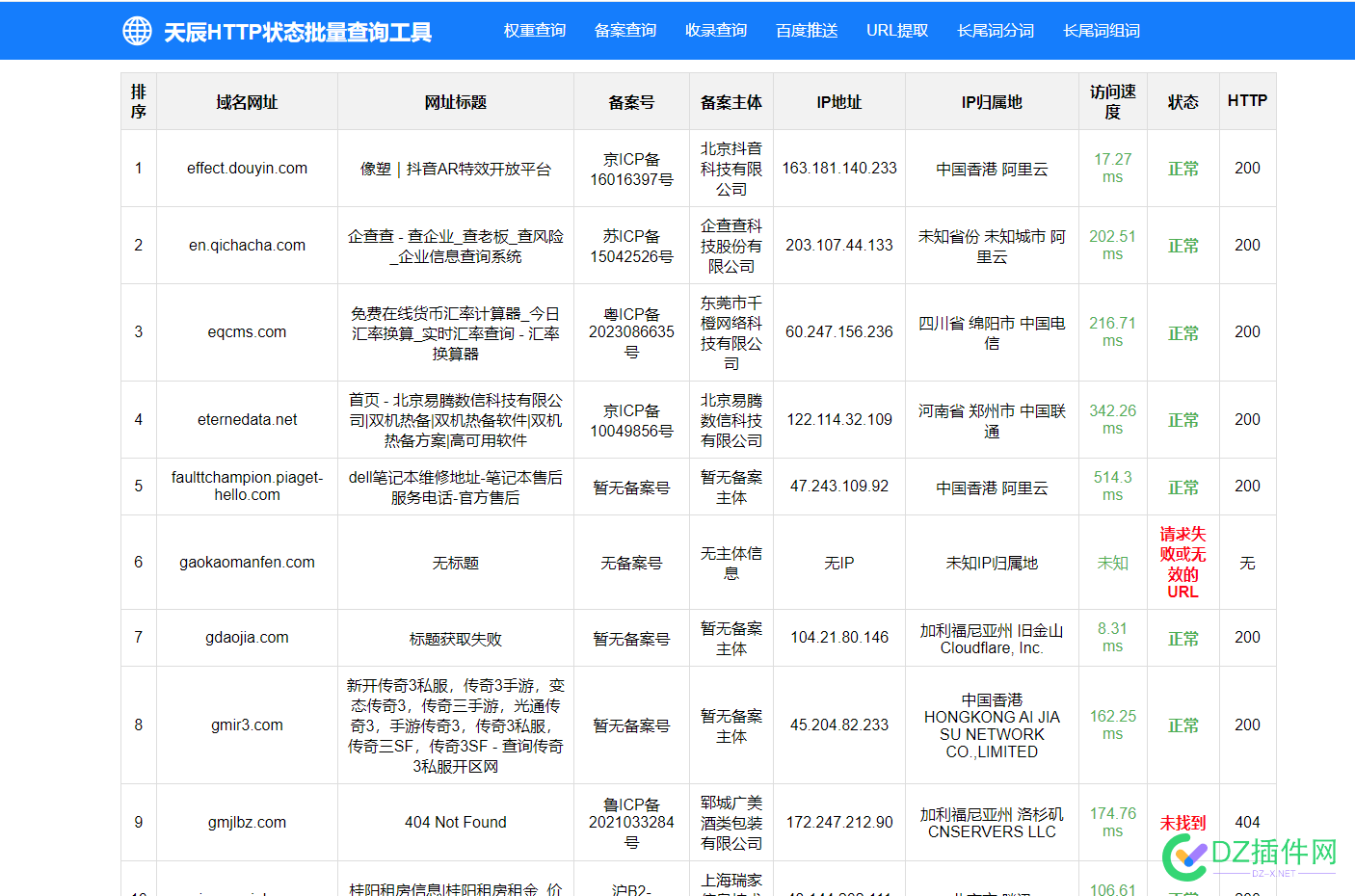Click the 请求失败或无效的URL status
This screenshot has height=896, width=1355.
(x=1183, y=562)
